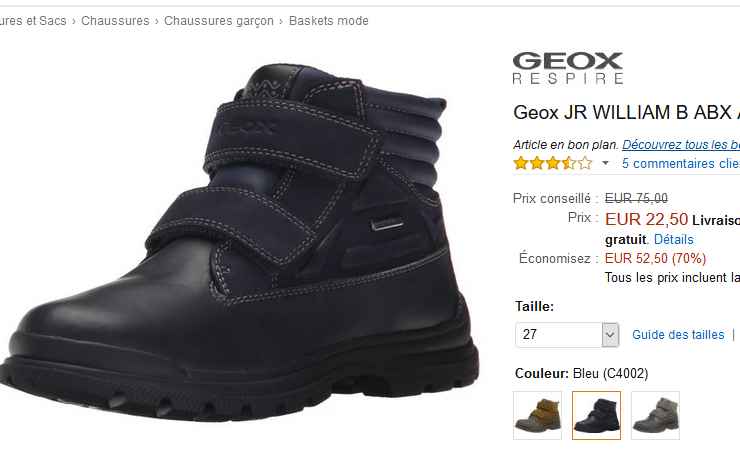Click the Geox JR WILLIAM B ABX product title

pos(626,112)
